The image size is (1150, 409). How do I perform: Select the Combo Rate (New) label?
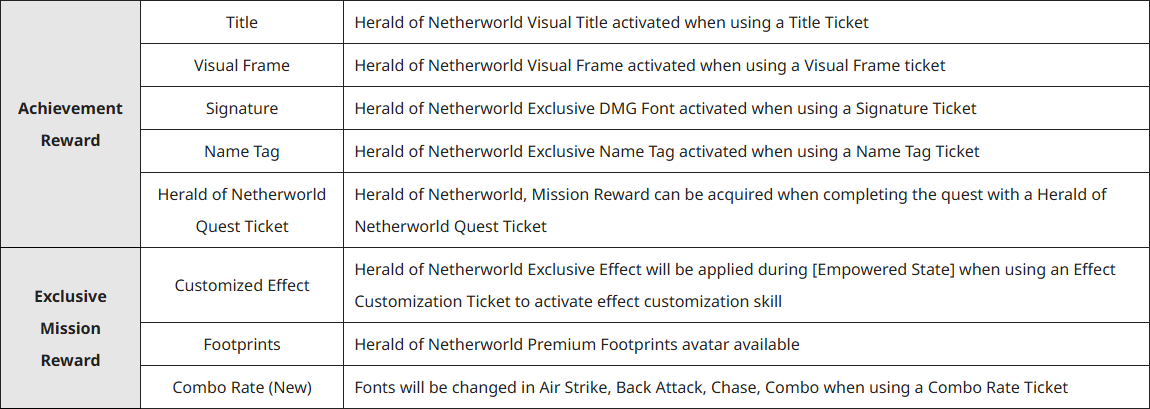242,387
